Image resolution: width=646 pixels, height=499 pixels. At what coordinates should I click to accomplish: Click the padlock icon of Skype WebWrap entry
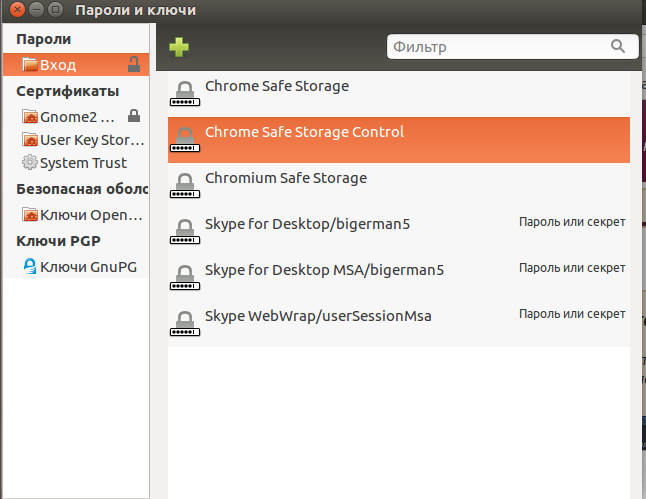point(184,323)
